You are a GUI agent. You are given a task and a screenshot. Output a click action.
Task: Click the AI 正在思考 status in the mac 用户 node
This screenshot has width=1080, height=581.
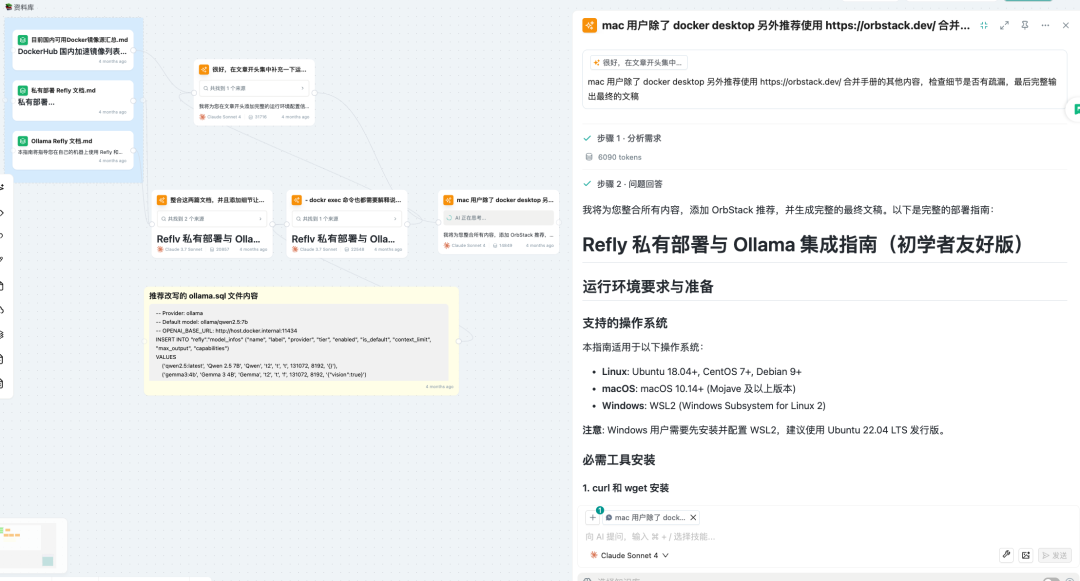pyautogui.click(x=498, y=218)
